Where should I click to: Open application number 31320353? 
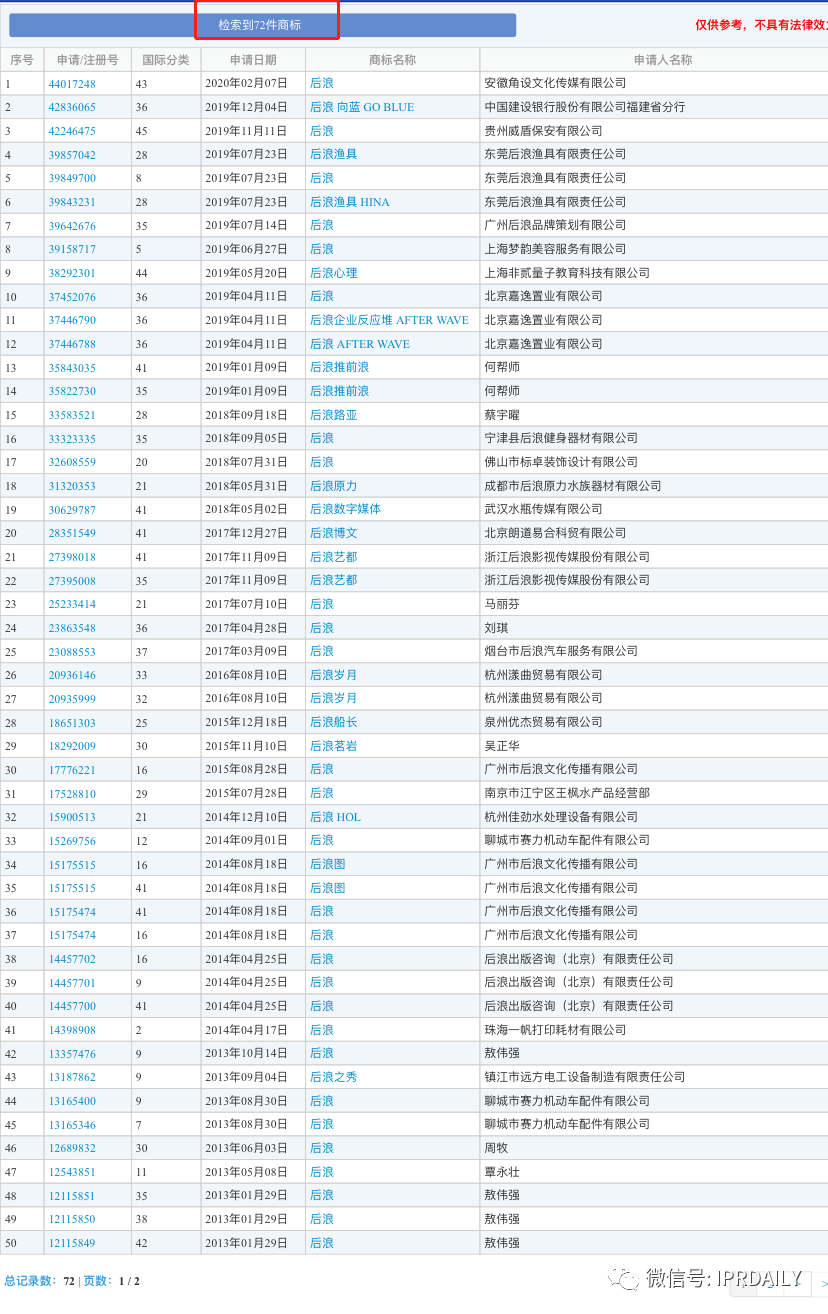[72, 486]
